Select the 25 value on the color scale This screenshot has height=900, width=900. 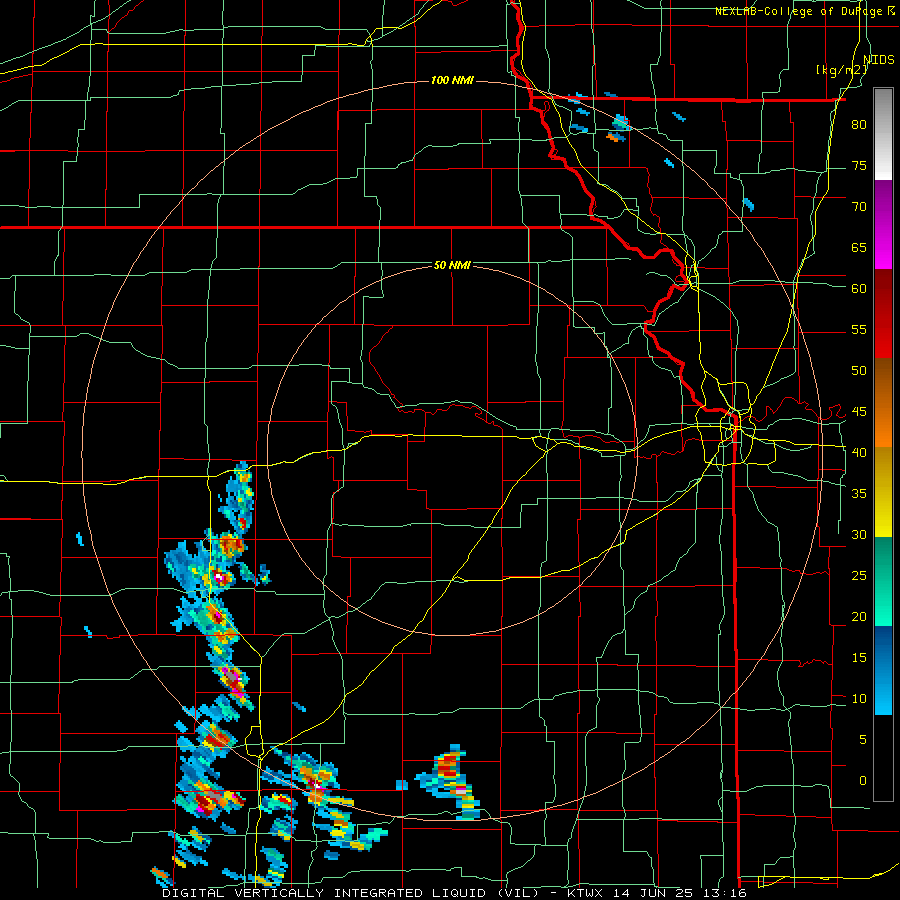(859, 576)
